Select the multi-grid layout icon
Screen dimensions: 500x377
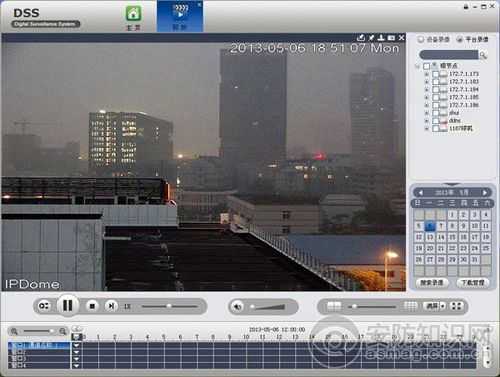[x=410, y=306]
